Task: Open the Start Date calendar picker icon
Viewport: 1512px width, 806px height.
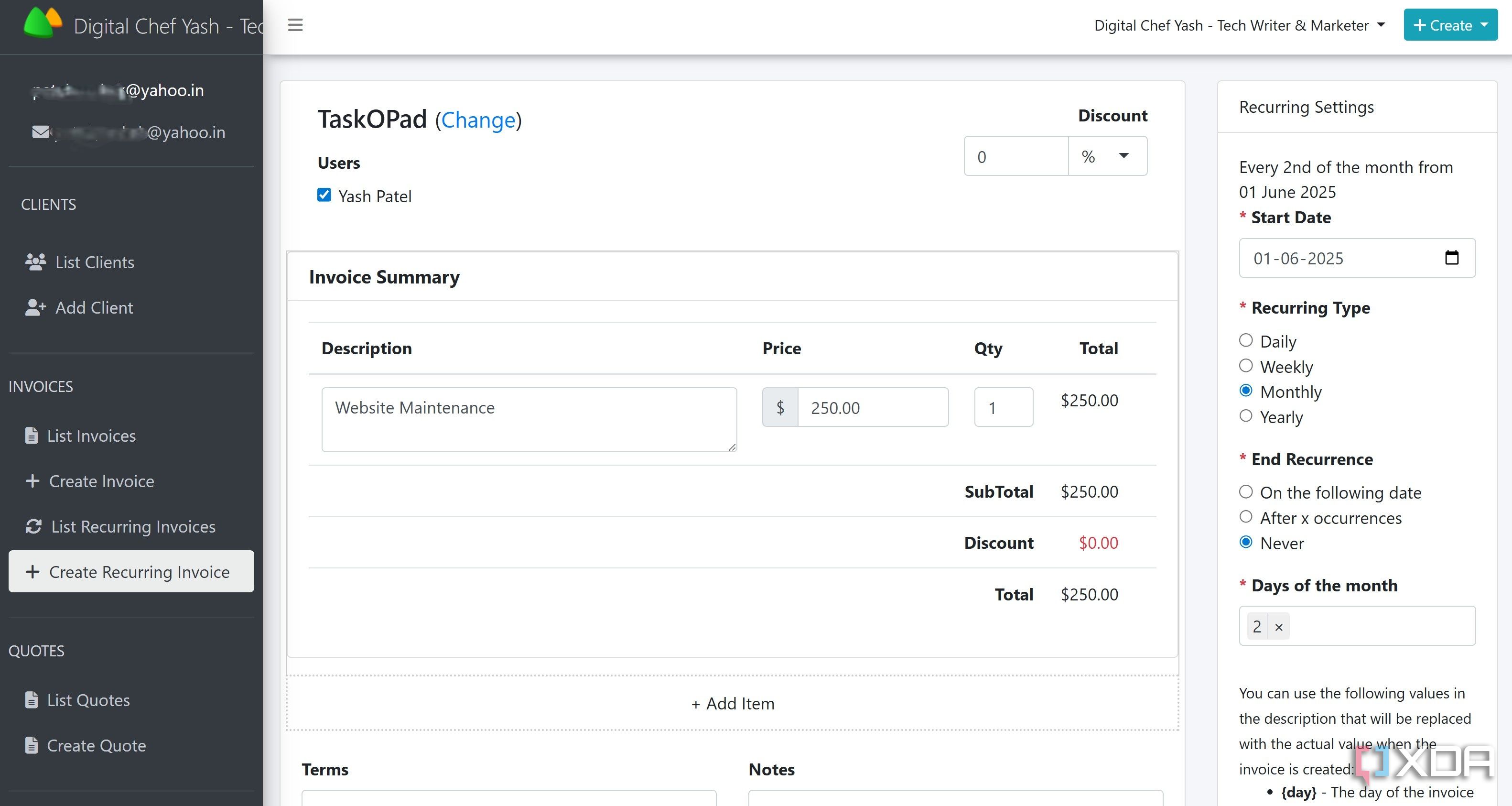Action: click(x=1451, y=257)
